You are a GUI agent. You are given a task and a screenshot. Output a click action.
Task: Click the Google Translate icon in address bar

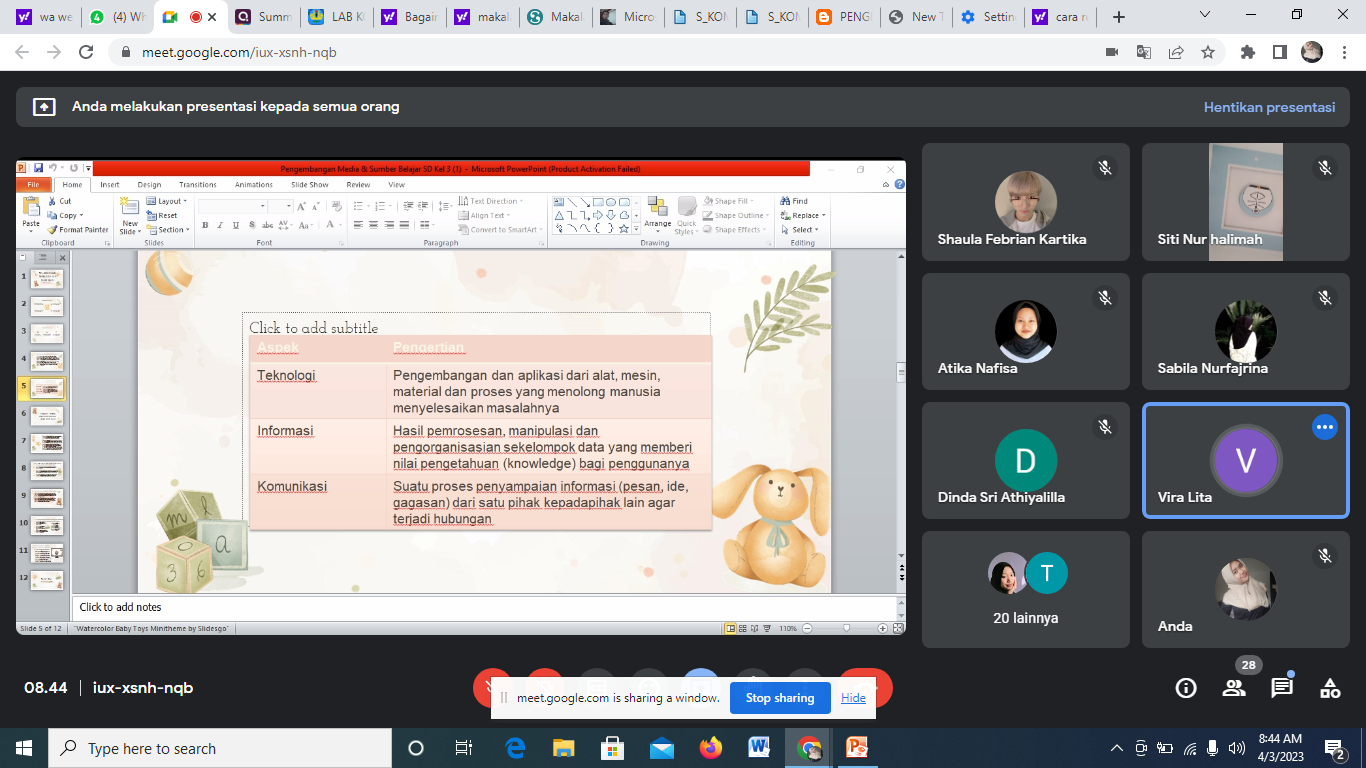point(1144,52)
